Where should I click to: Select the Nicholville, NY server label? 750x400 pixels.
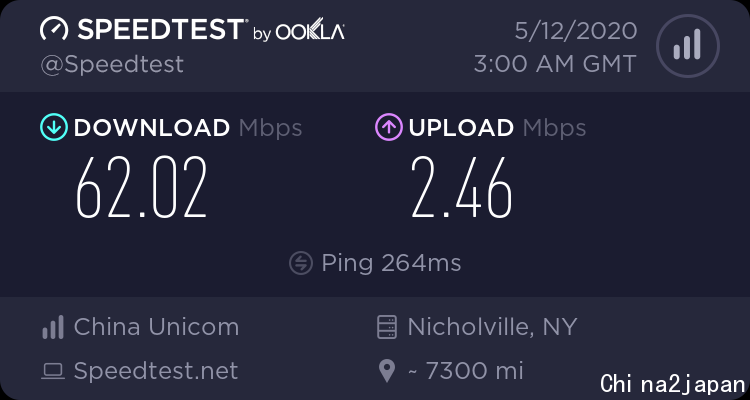[492, 328]
